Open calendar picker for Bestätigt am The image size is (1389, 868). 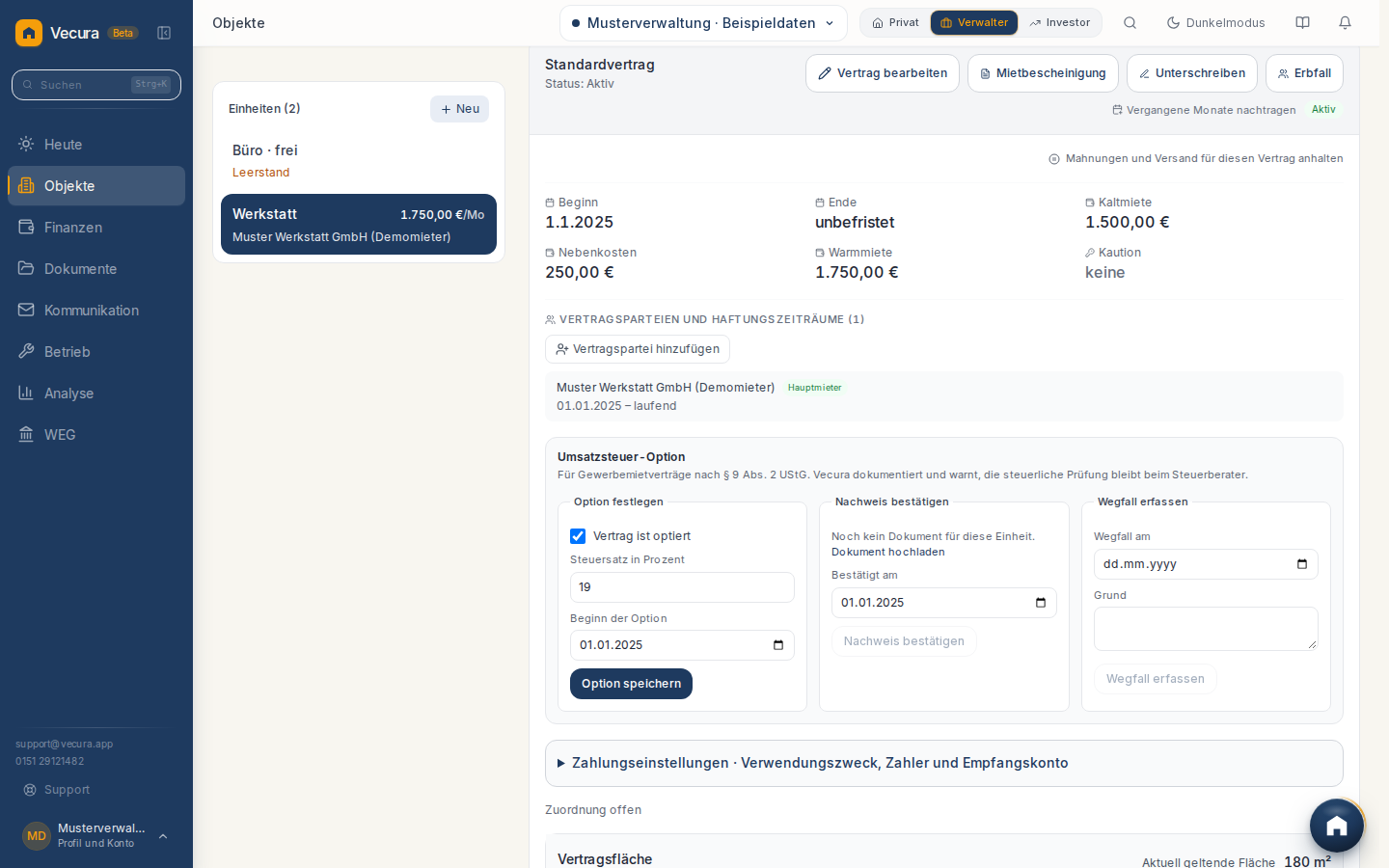1041,603
